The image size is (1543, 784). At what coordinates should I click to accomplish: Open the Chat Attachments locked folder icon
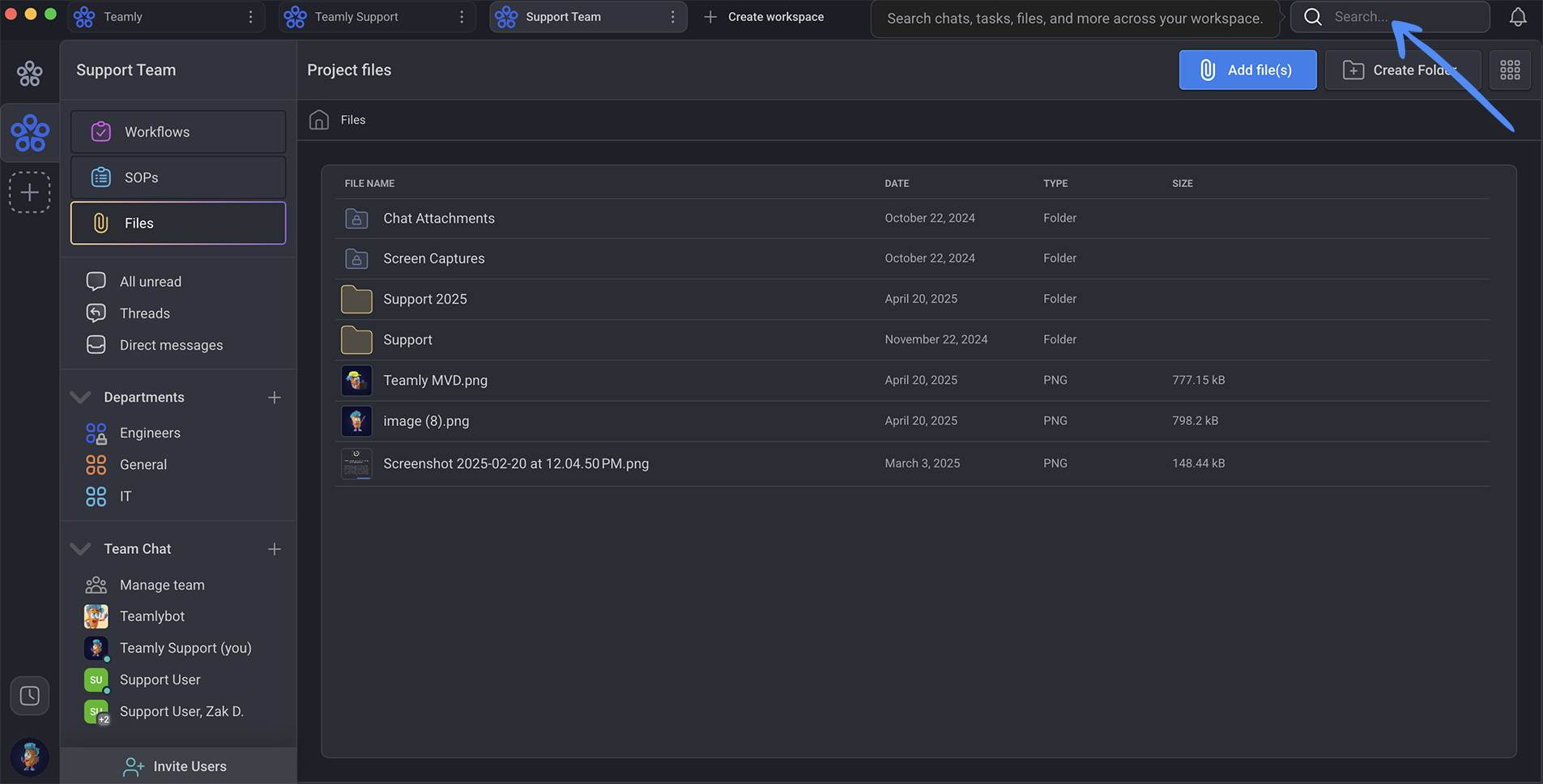[x=356, y=219]
